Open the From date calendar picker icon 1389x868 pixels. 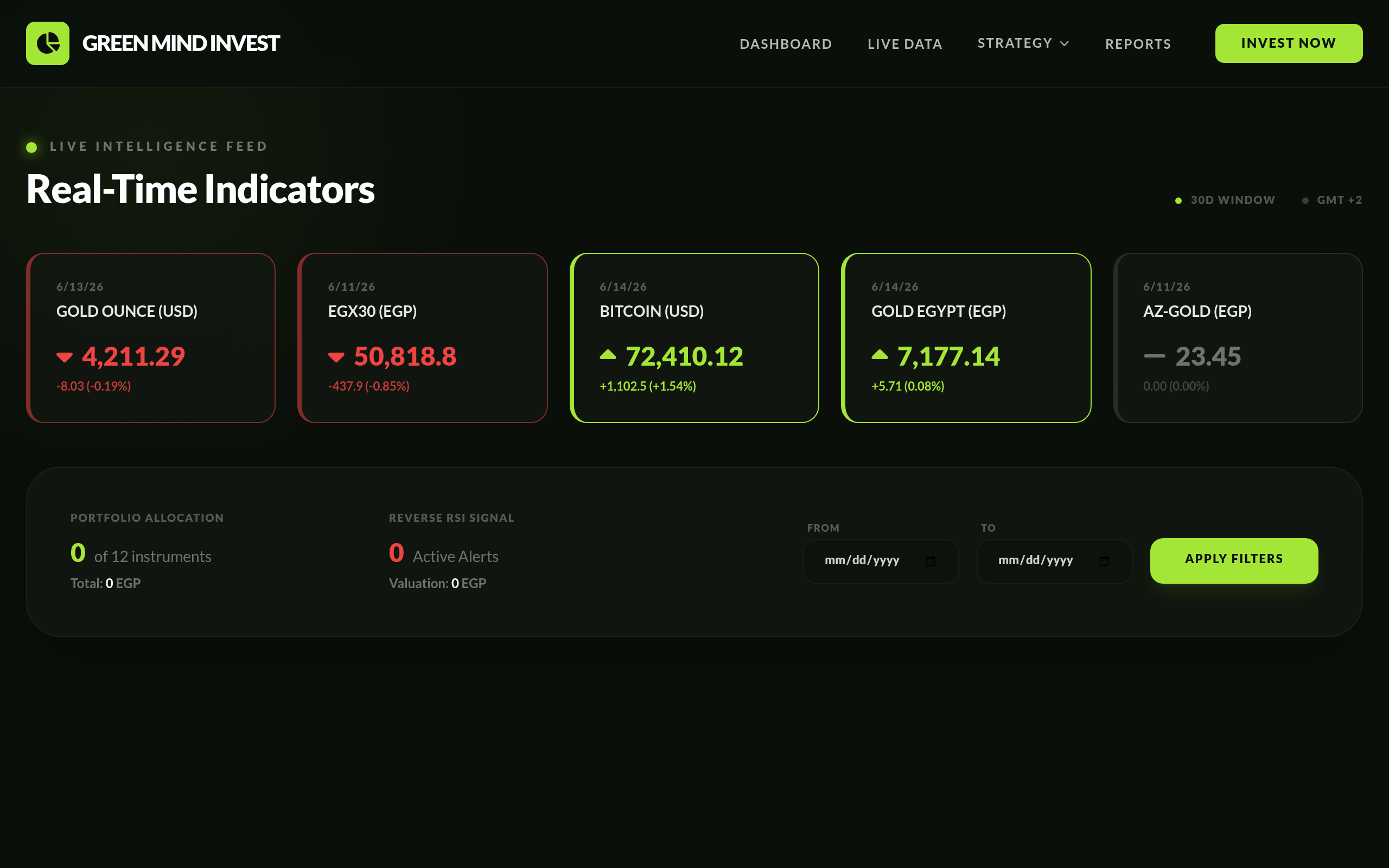coord(931,561)
